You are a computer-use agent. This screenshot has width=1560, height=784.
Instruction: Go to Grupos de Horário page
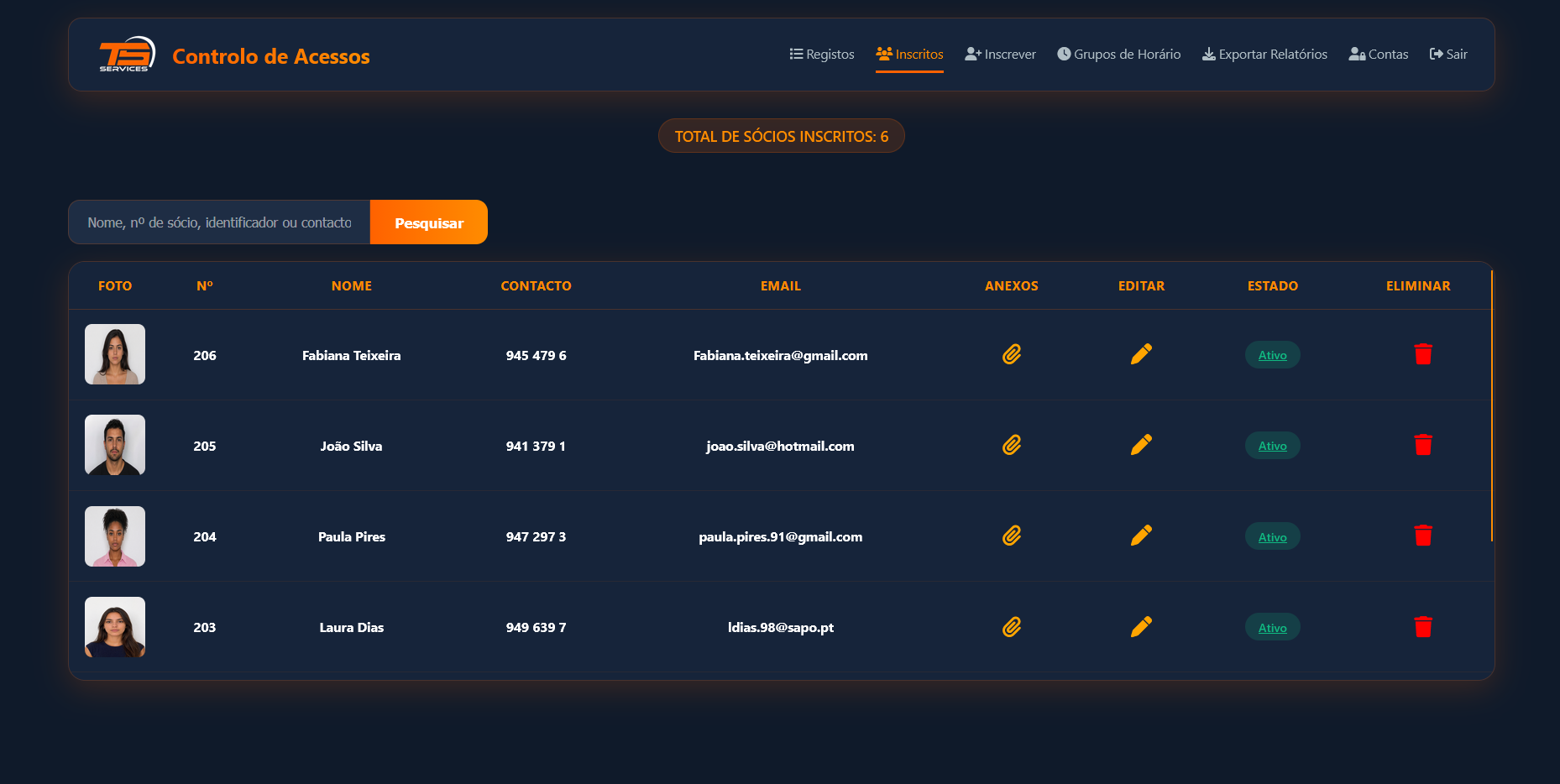coord(1118,55)
